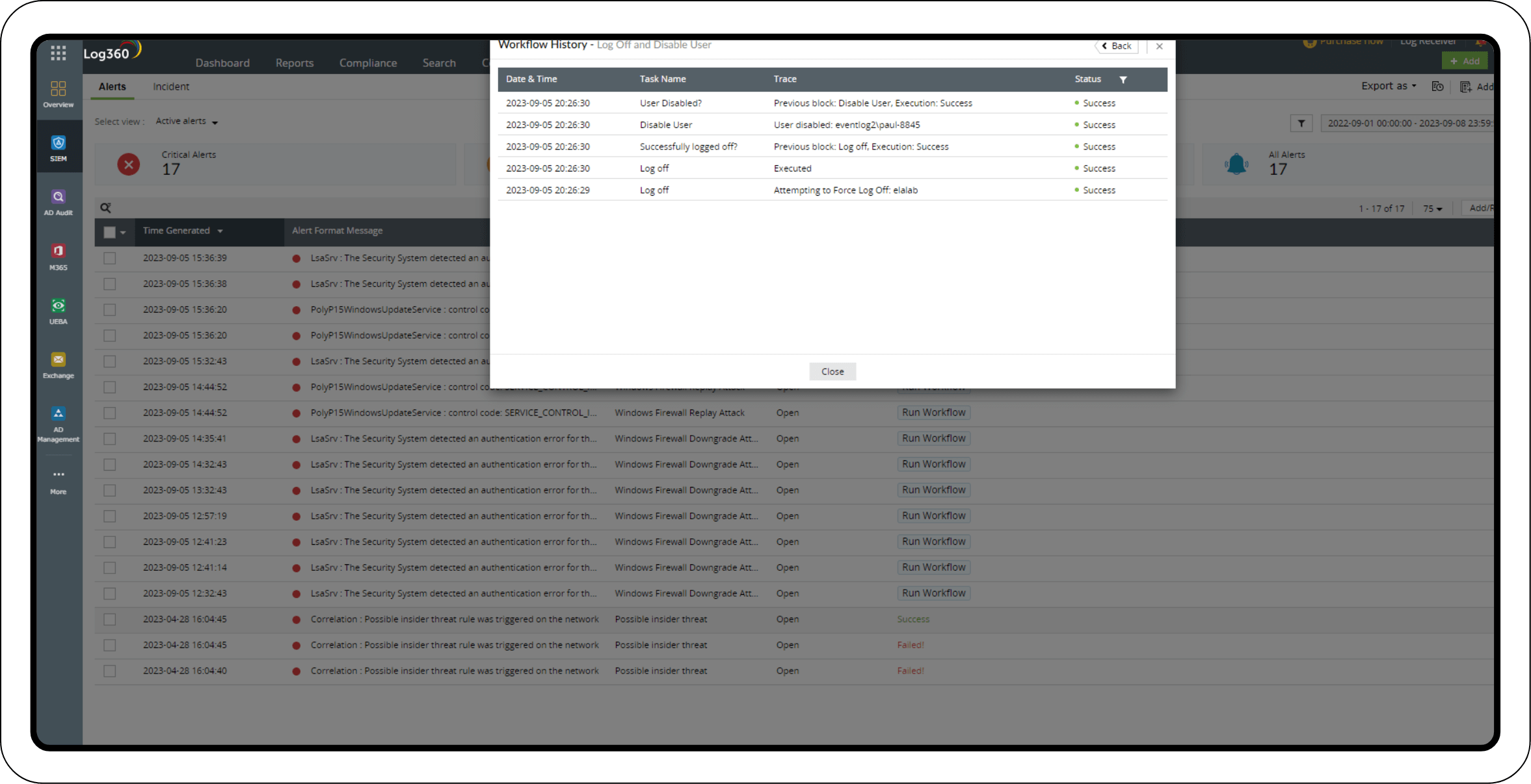Toggle the select-all checkbox in the alert header
The image size is (1531, 784).
tap(109, 232)
